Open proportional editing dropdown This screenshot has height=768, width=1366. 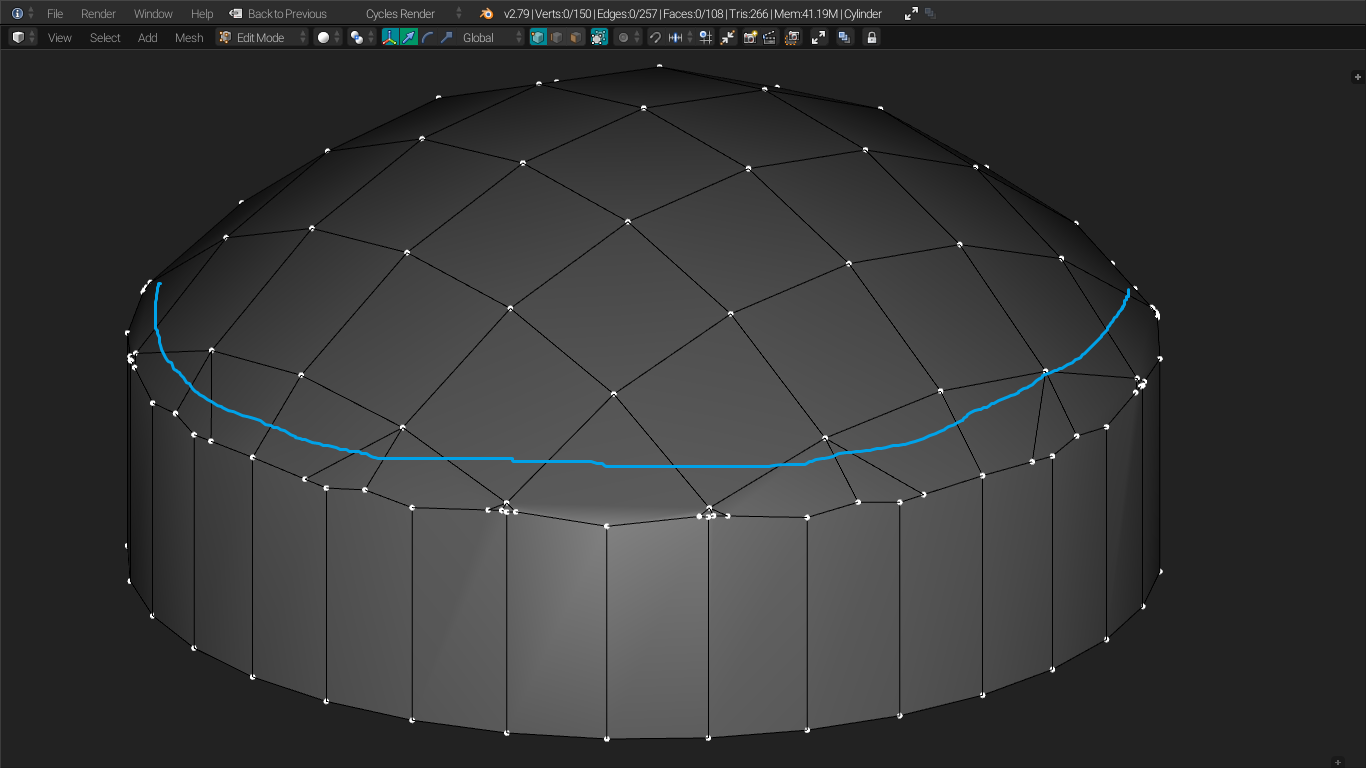(x=627, y=37)
